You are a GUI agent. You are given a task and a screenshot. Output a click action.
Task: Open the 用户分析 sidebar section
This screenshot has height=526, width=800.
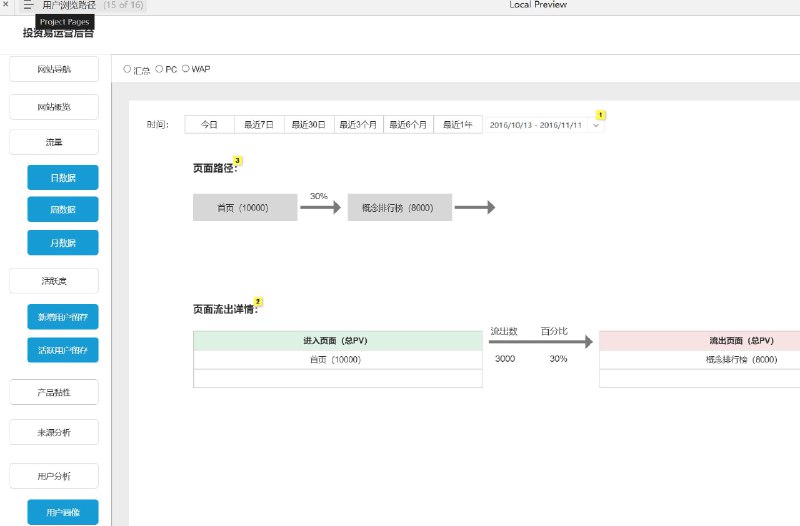pyautogui.click(x=54, y=476)
